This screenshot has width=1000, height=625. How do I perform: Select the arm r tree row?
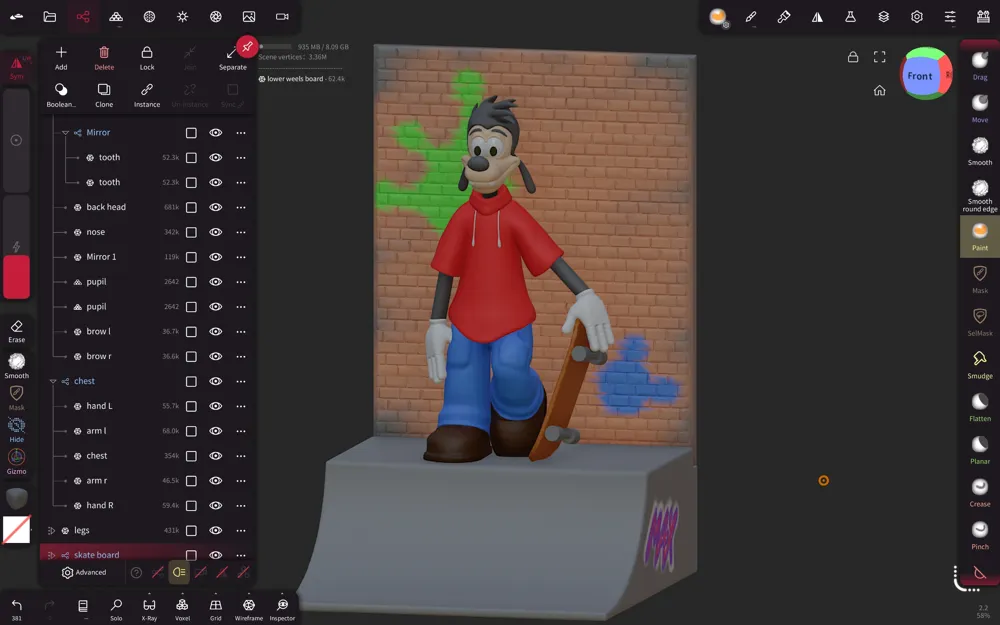pyautogui.click(x=148, y=481)
